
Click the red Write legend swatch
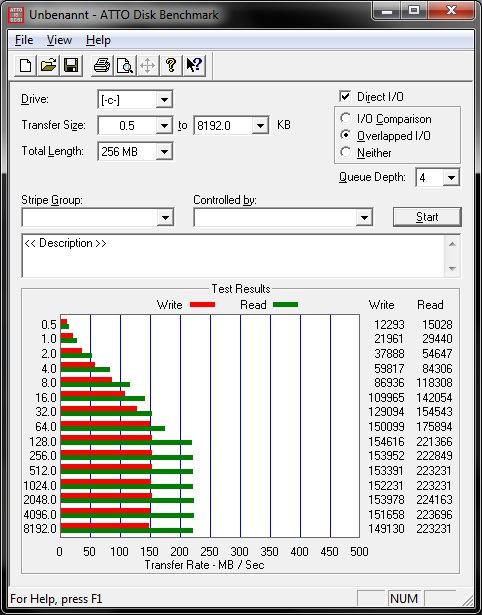202,304
